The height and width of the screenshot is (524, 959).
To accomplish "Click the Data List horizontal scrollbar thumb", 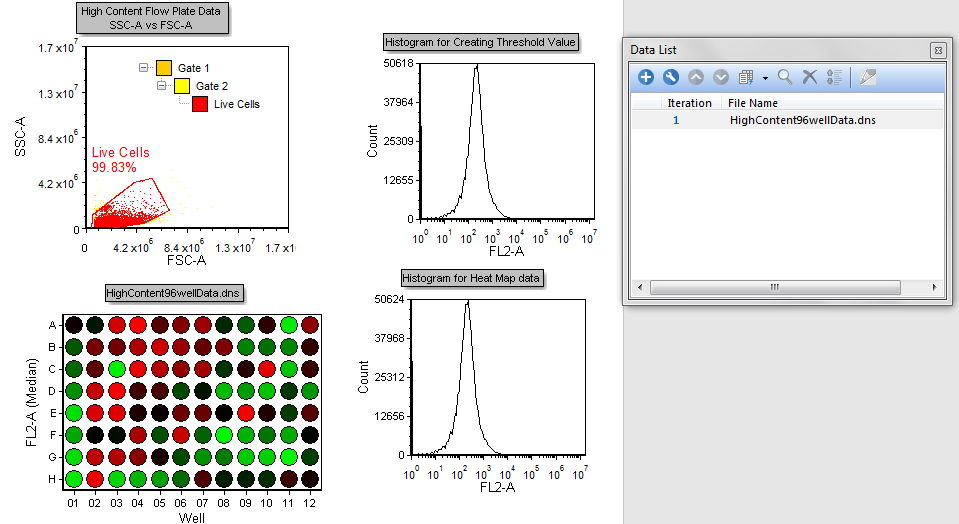I will click(773, 287).
